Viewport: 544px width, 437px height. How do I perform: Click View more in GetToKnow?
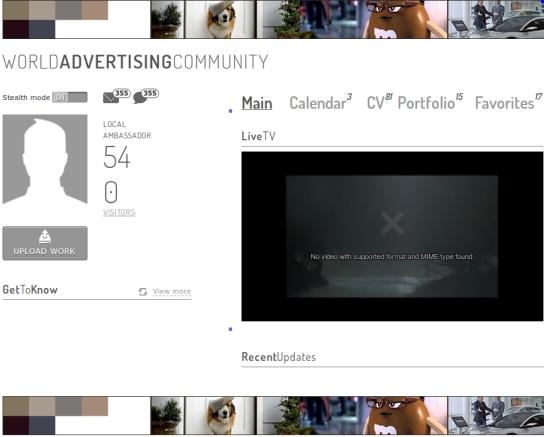pyautogui.click(x=172, y=291)
